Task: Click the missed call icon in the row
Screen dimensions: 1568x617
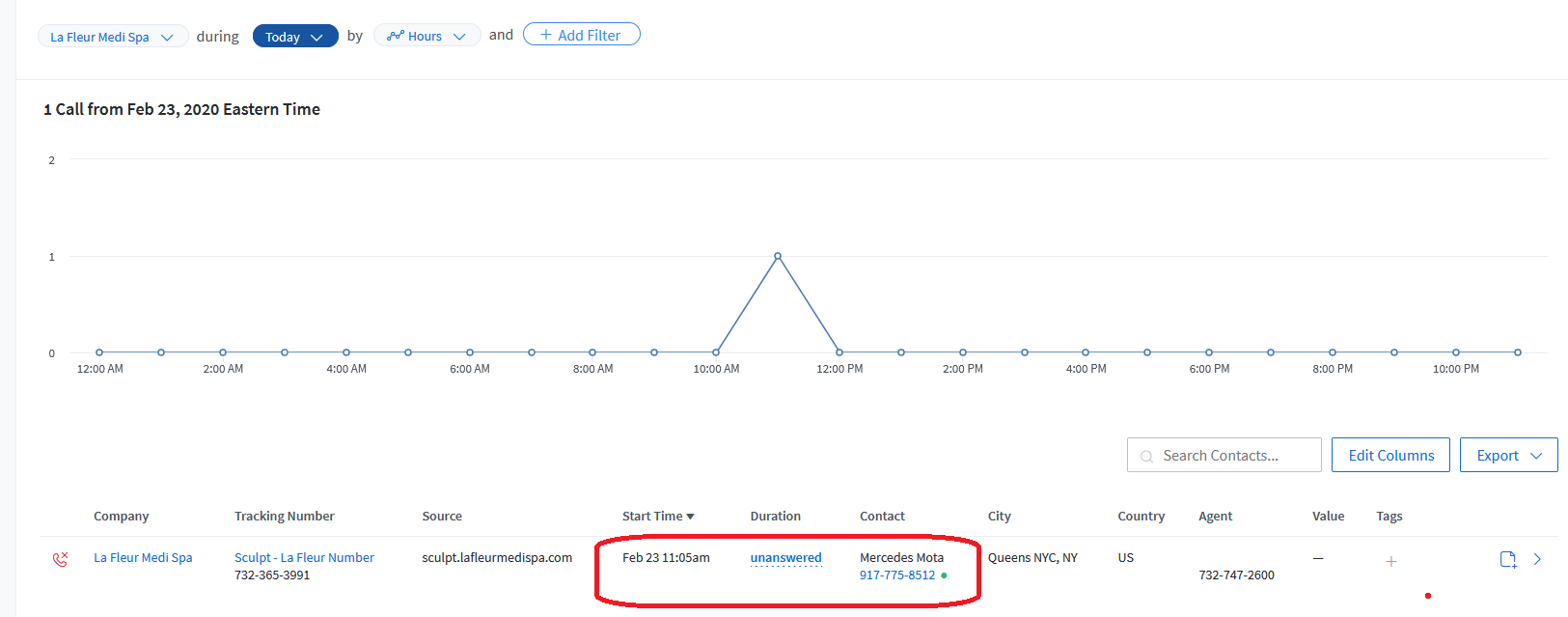Action: [60, 559]
